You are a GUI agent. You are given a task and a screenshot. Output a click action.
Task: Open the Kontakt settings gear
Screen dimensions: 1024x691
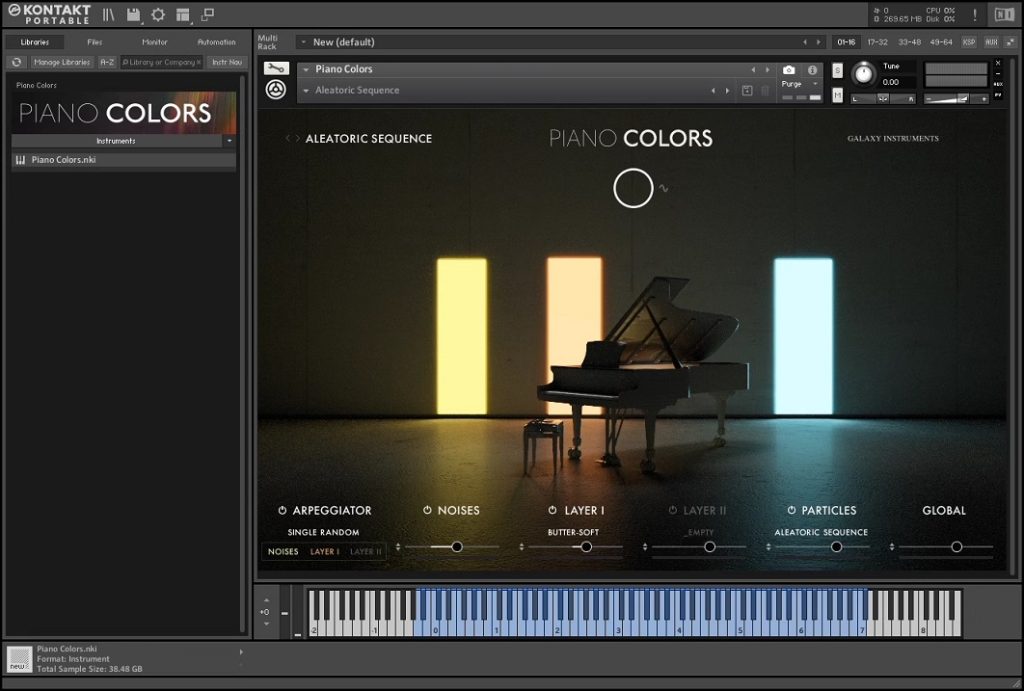pyautogui.click(x=157, y=15)
